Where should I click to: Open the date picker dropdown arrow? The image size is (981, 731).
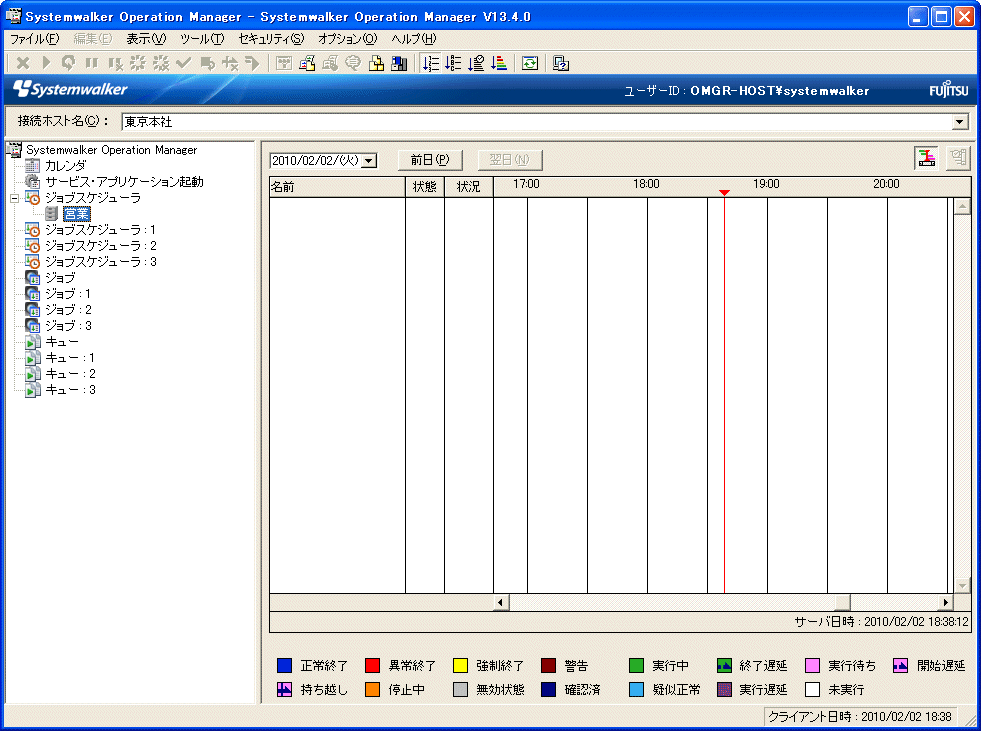(x=369, y=161)
